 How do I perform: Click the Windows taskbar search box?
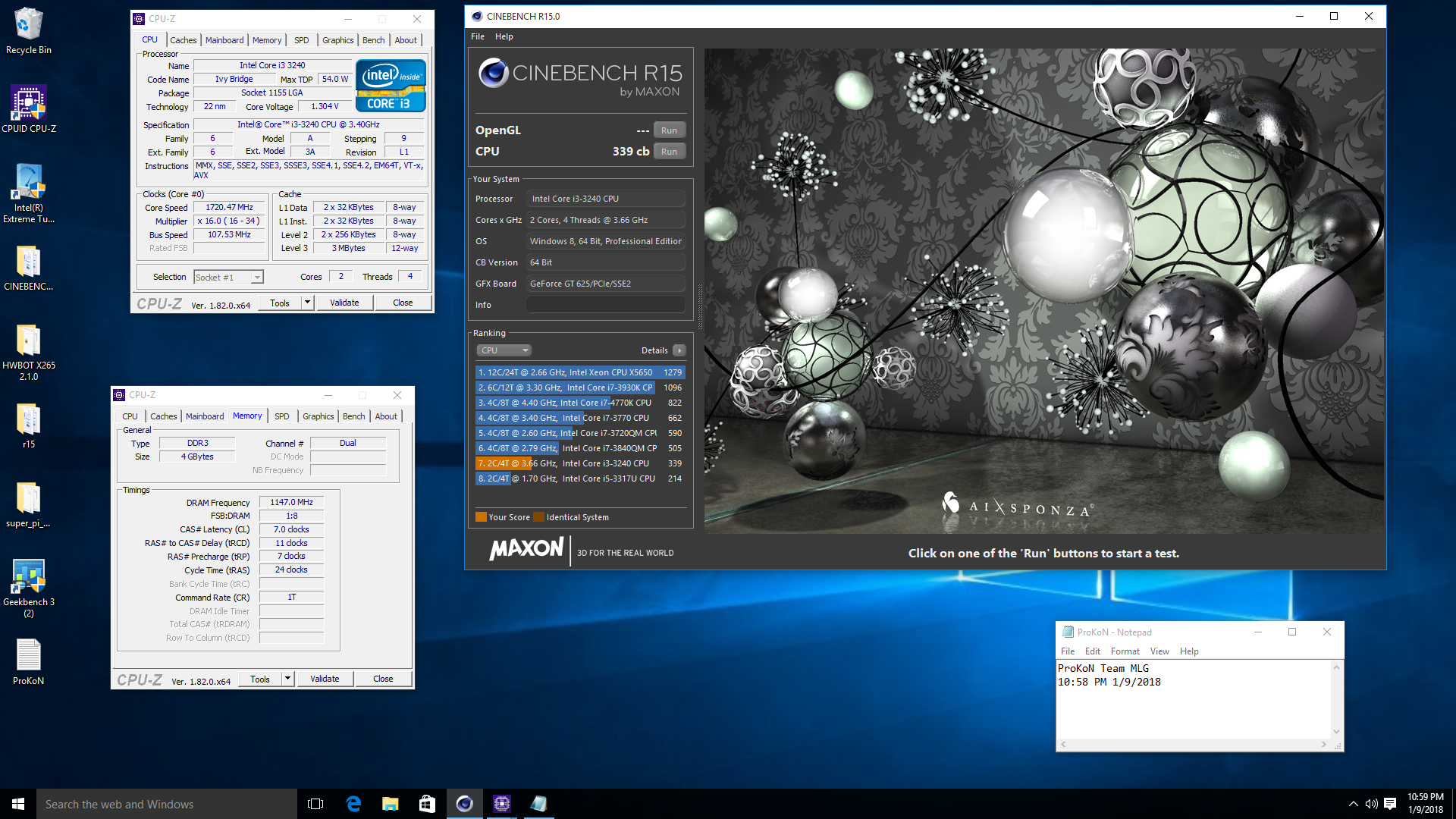pos(167,804)
